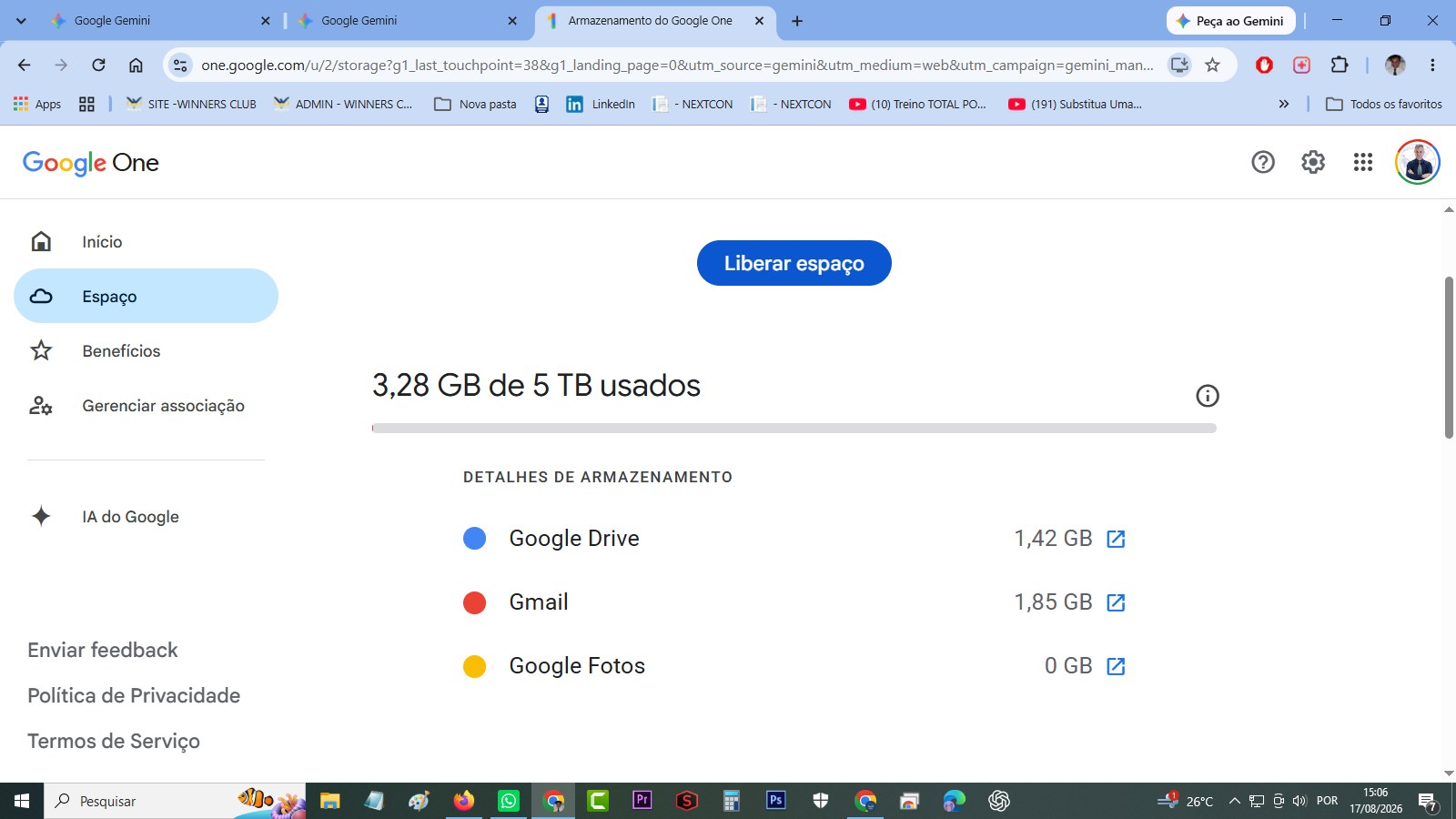The height and width of the screenshot is (819, 1456).
Task: Open Enviar feedback link
Action: 103,650
